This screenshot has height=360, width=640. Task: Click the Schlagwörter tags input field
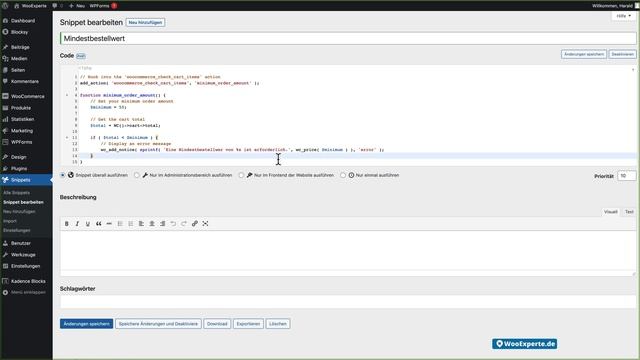click(348, 302)
